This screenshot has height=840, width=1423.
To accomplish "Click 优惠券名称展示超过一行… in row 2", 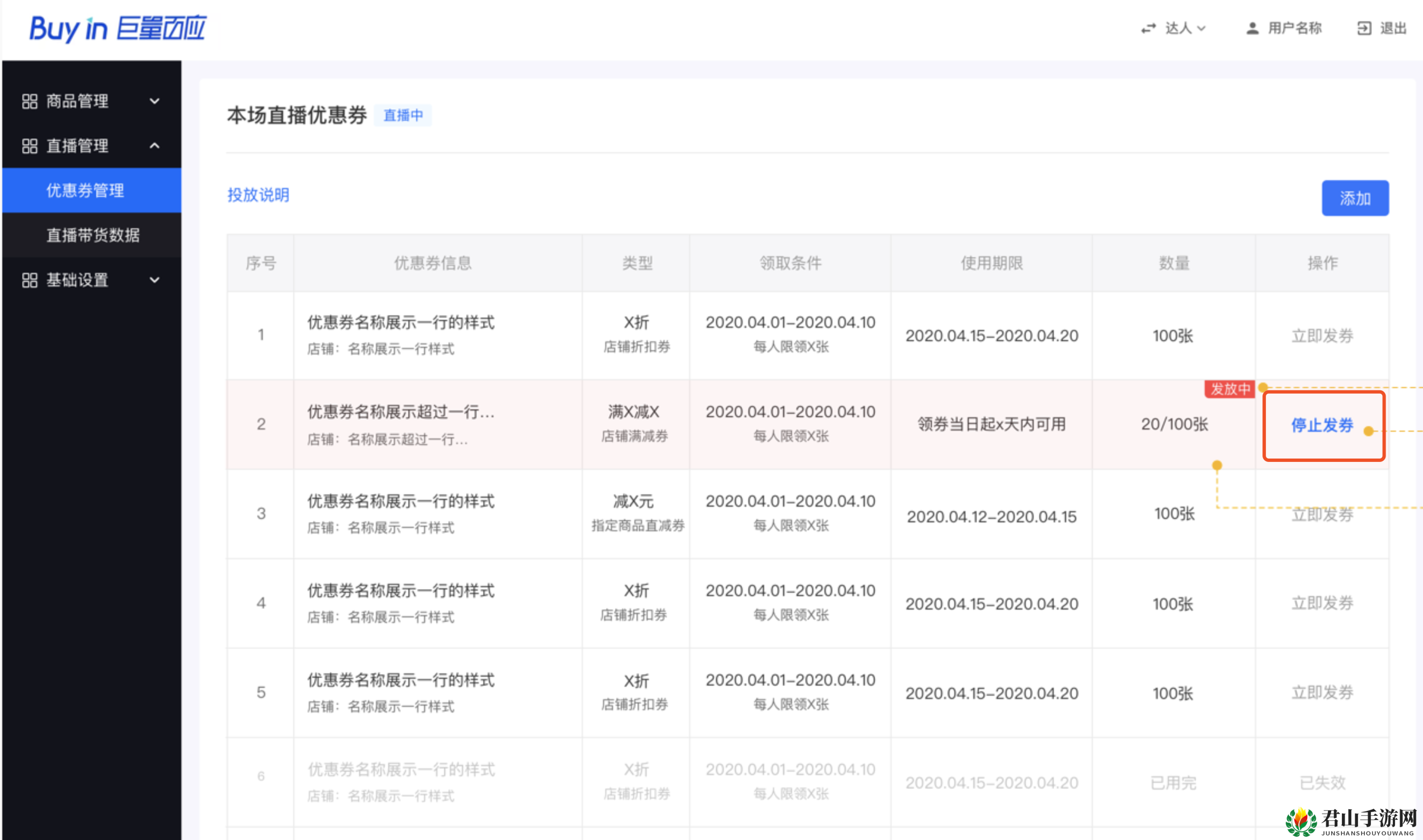I will pos(400,412).
